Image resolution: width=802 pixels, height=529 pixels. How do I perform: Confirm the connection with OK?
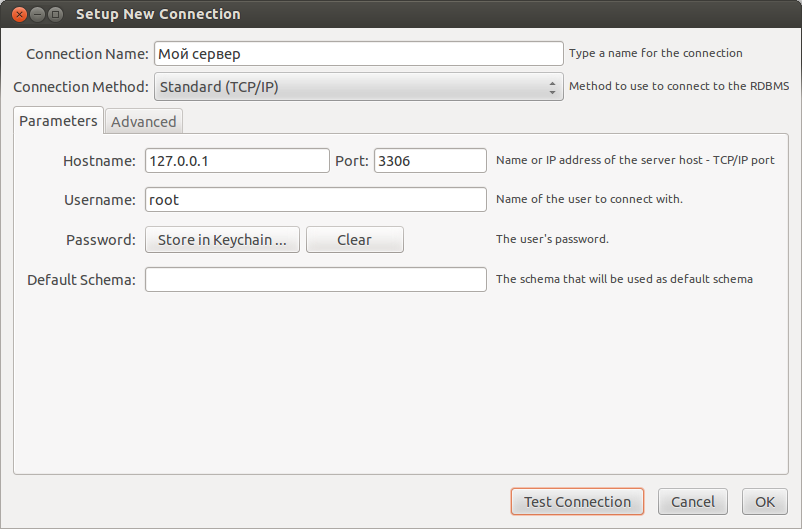[765, 502]
